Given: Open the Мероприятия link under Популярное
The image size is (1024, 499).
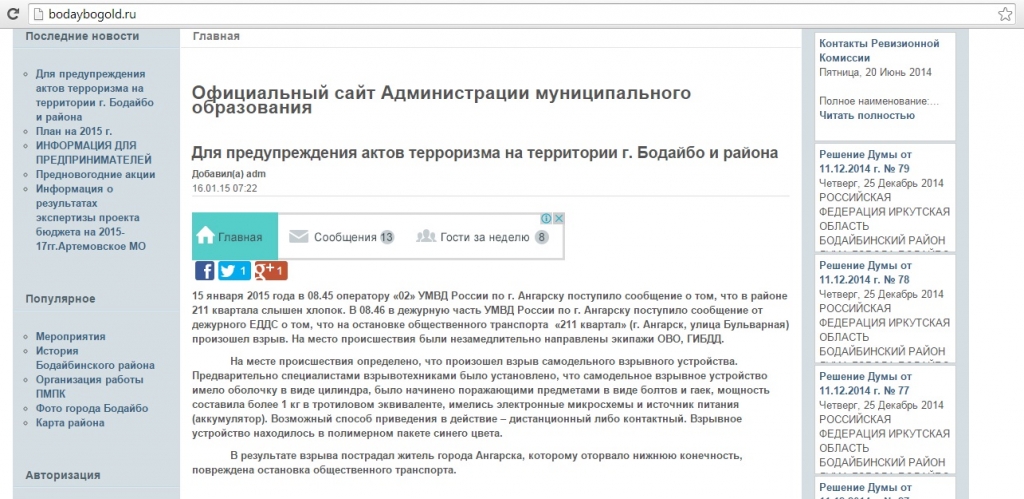Looking at the screenshot, I should coord(71,336).
